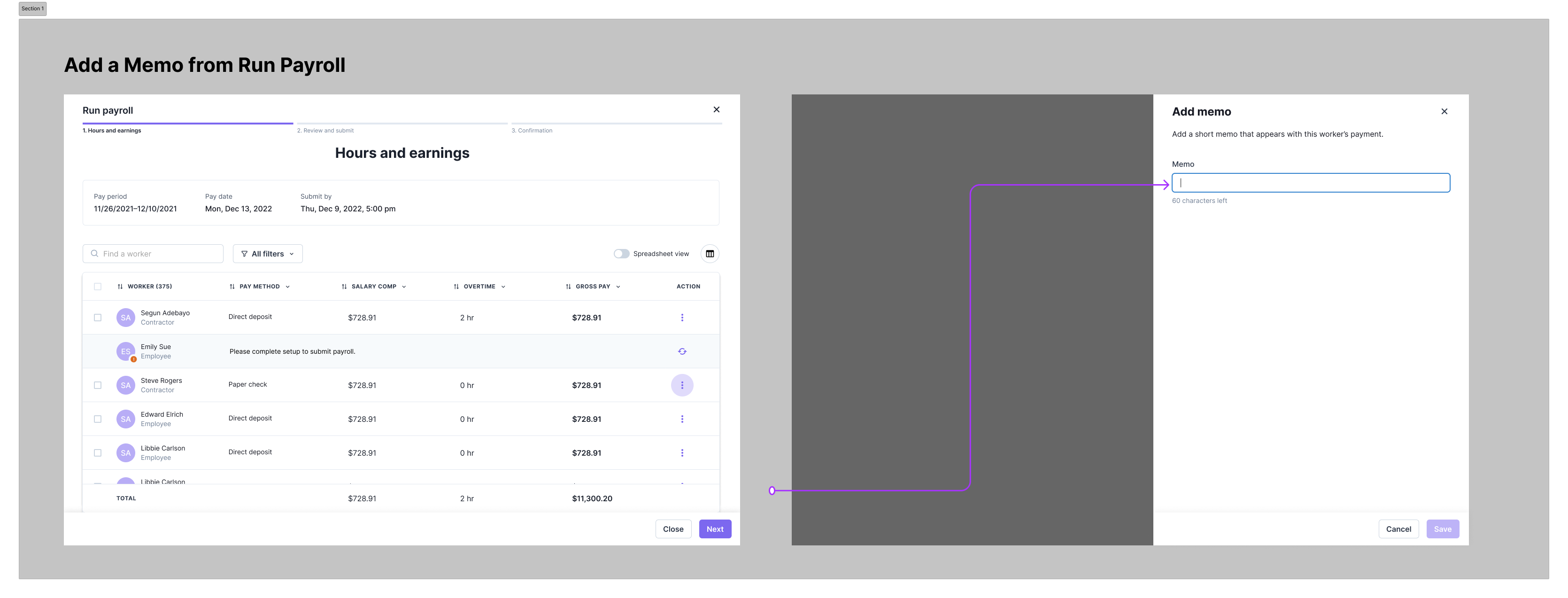Viewport: 1568px width, 598px height.
Task: Close the Run payroll dialog
Action: [717, 109]
